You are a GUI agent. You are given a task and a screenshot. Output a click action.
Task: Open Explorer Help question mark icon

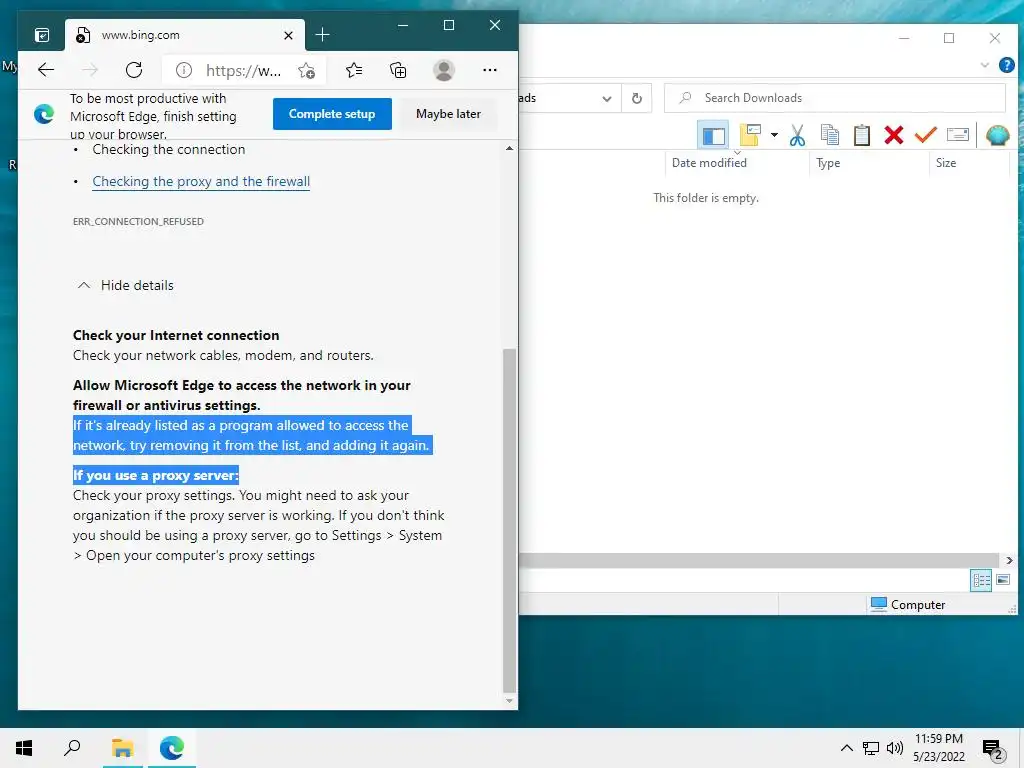click(1006, 65)
